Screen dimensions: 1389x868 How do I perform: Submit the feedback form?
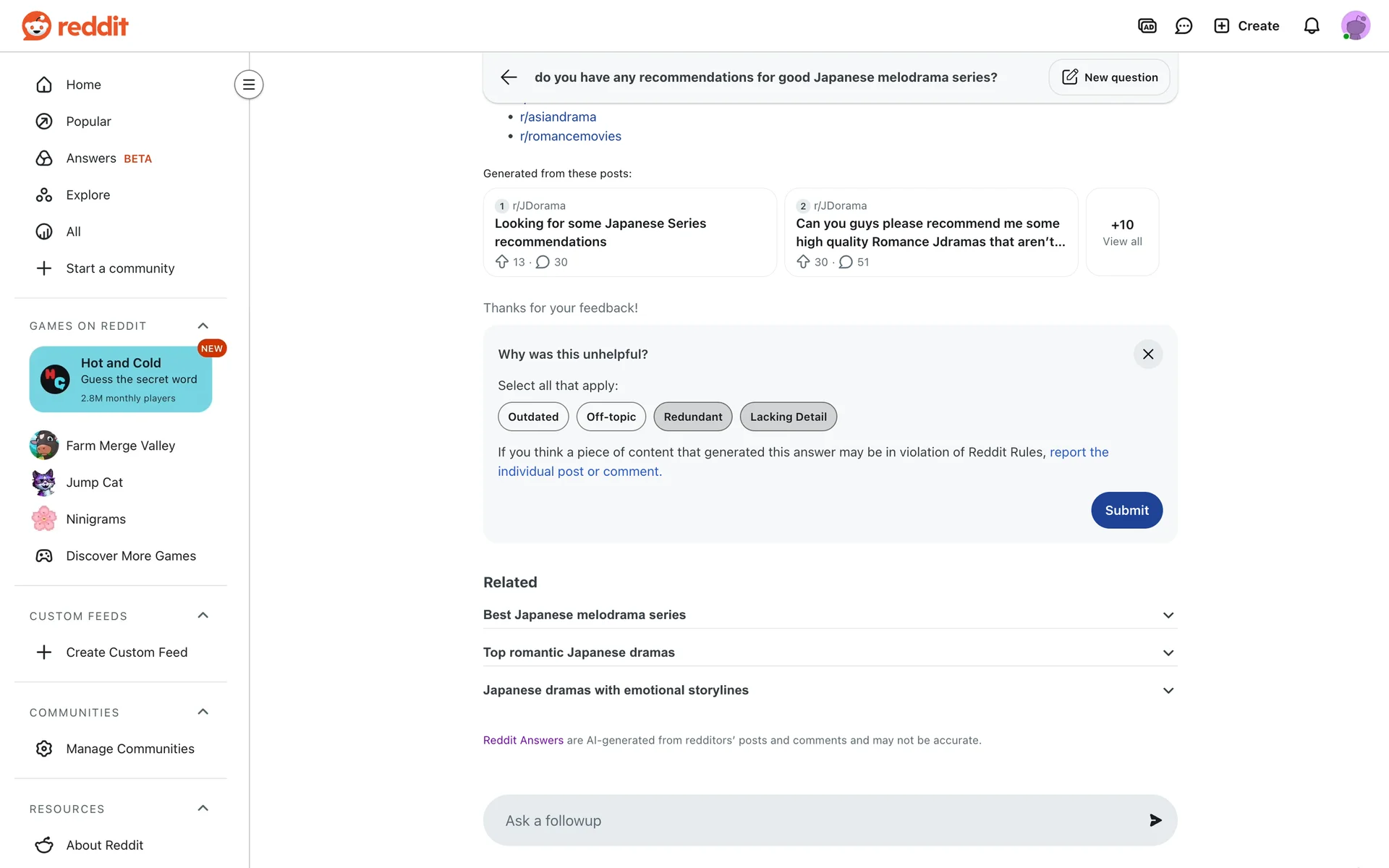[1126, 511]
